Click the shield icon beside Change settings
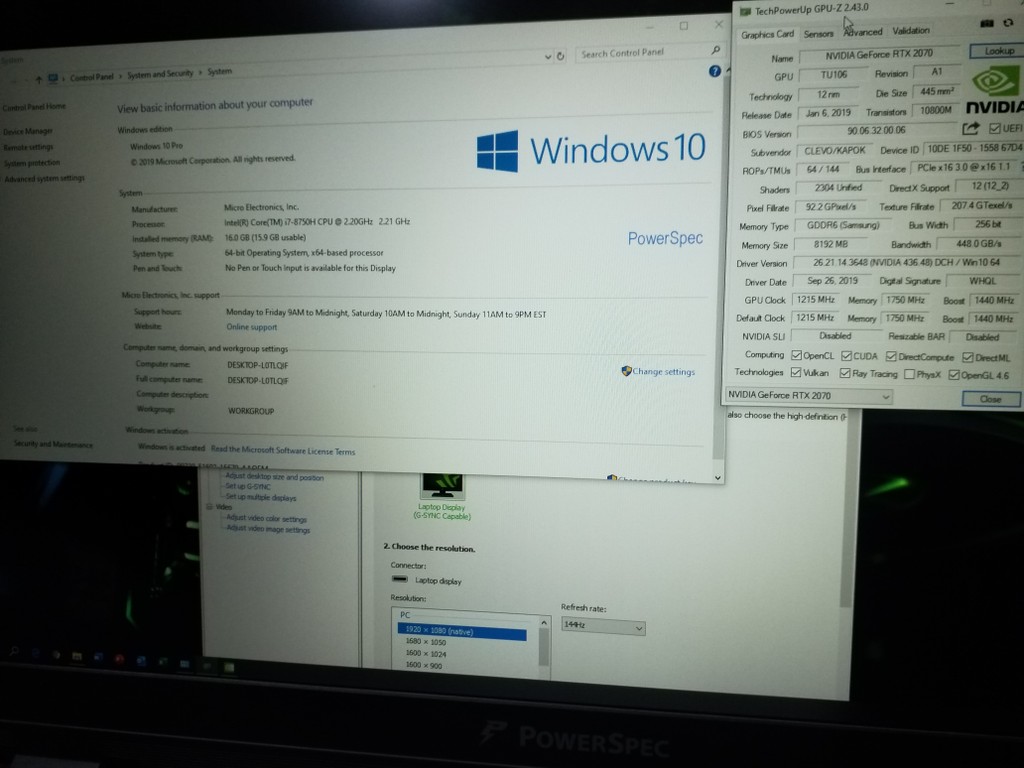The image size is (1024, 768). click(626, 371)
